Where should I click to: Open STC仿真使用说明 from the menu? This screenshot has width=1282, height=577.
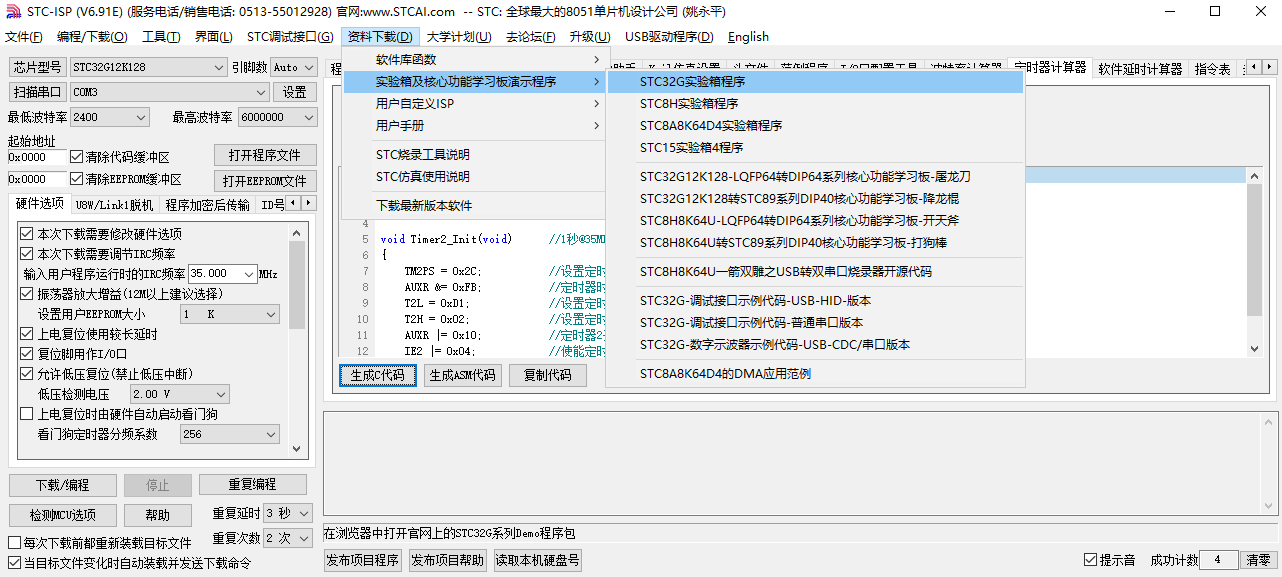[x=474, y=177]
